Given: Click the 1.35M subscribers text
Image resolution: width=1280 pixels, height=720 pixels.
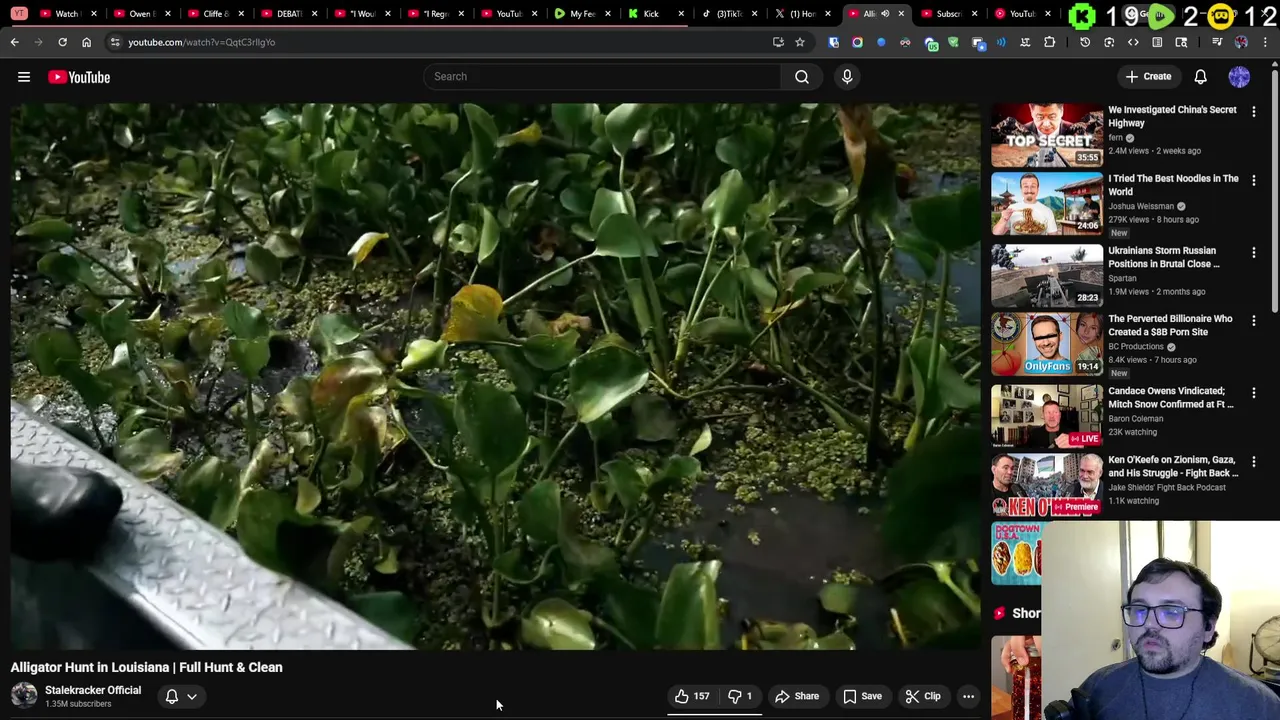Looking at the screenshot, I should (x=78, y=704).
